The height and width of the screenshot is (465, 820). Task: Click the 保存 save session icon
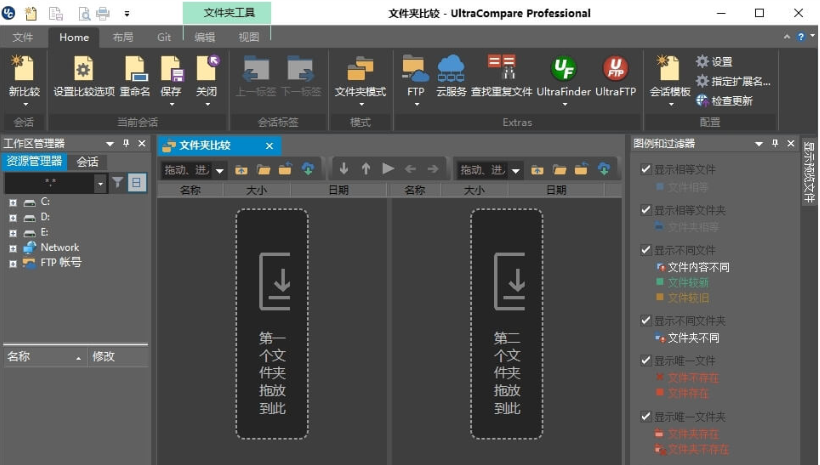click(x=171, y=69)
